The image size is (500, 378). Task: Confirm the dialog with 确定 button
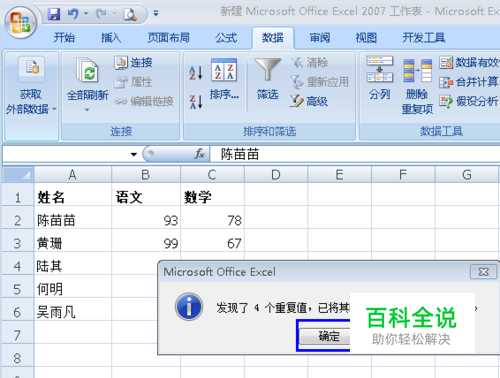(x=325, y=336)
